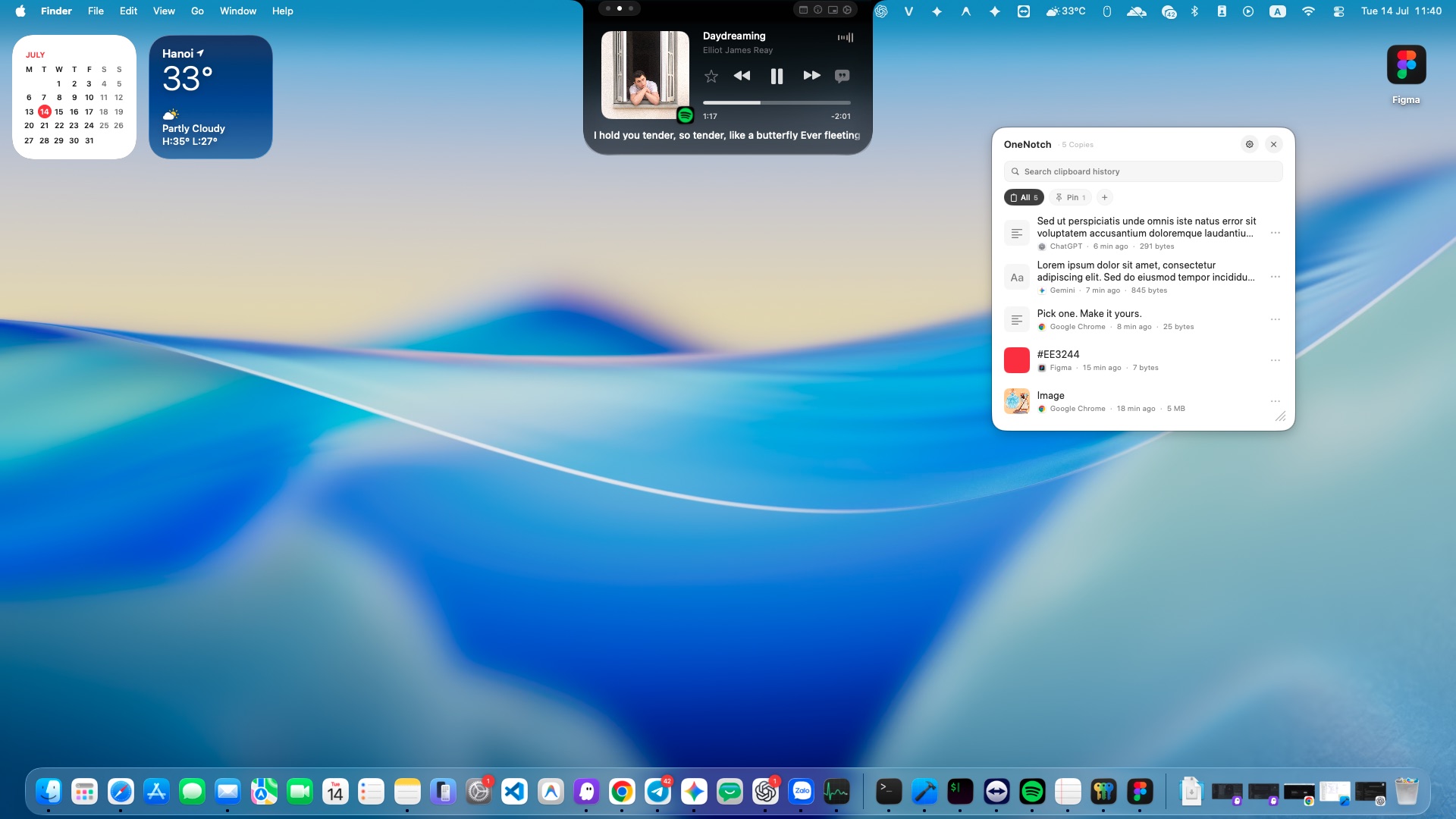Close the OneNotch clipboard panel

click(x=1274, y=144)
